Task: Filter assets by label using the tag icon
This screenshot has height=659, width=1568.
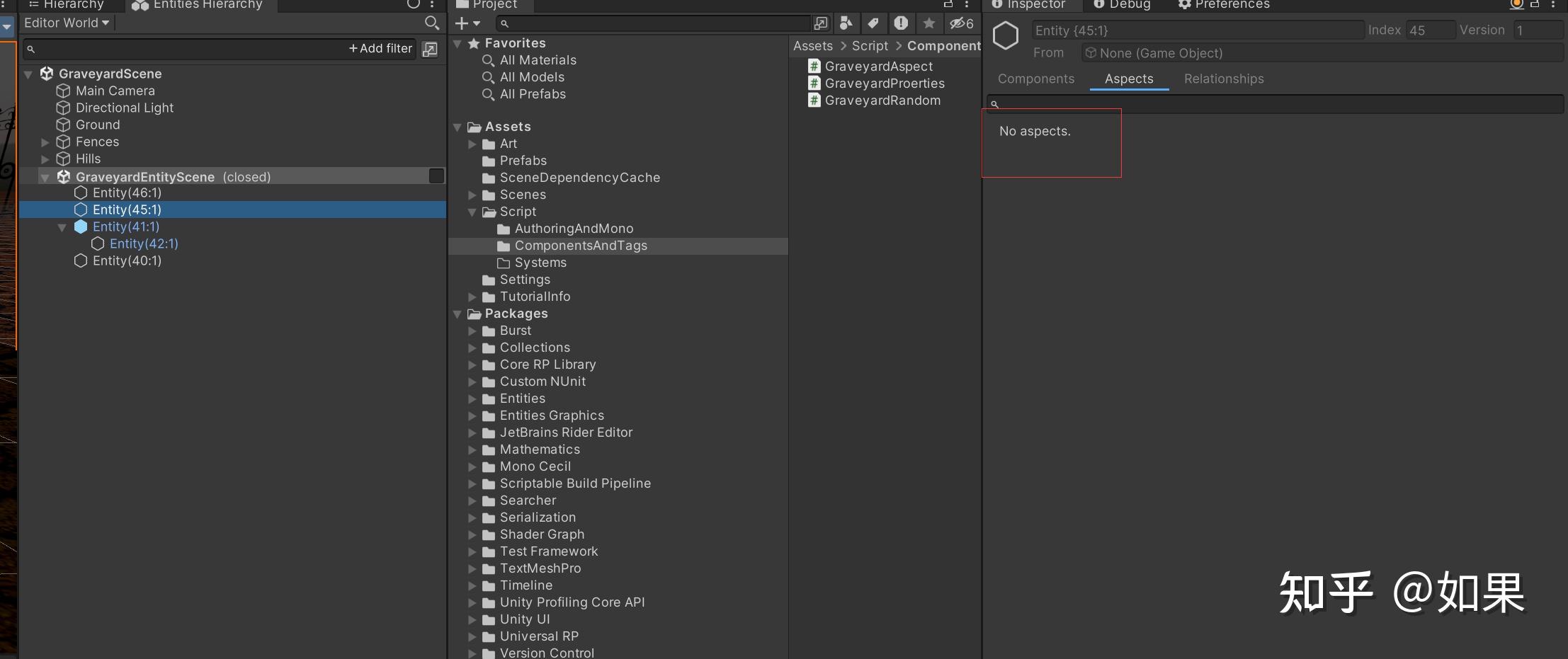Action: click(873, 23)
